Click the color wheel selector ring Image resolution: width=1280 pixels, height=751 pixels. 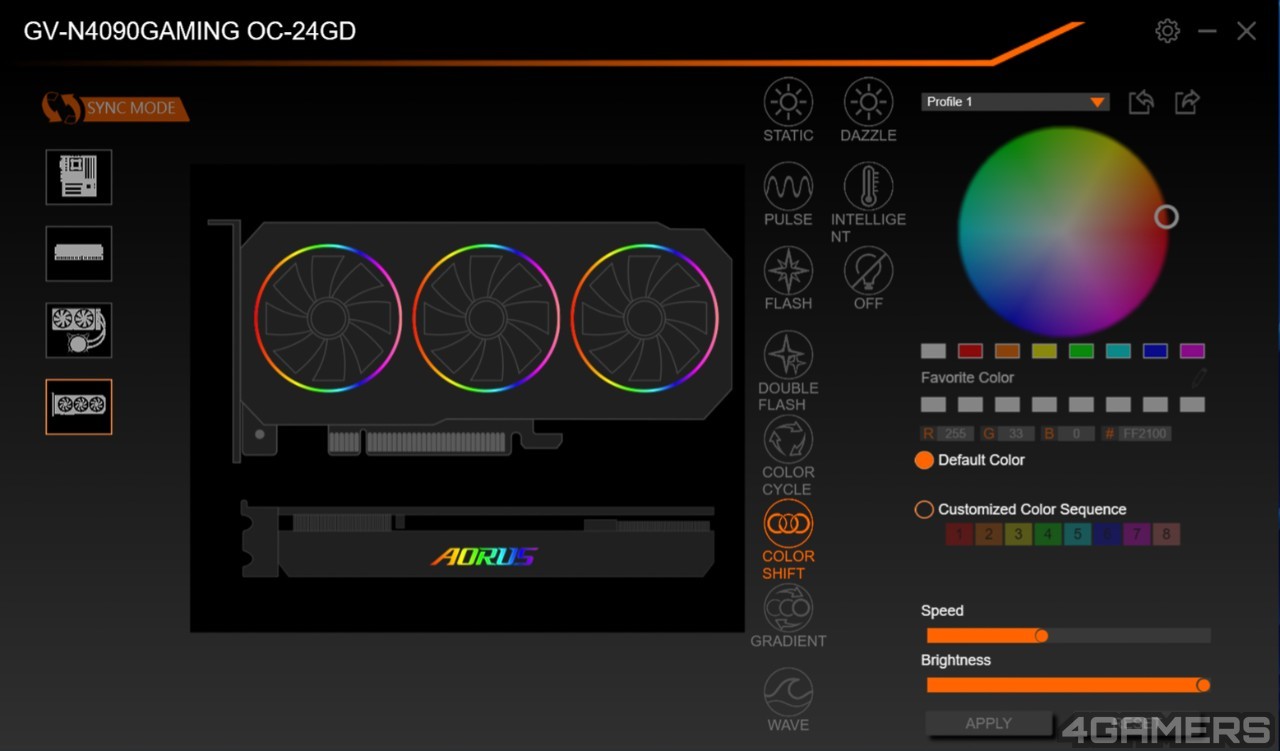pyautogui.click(x=1166, y=217)
